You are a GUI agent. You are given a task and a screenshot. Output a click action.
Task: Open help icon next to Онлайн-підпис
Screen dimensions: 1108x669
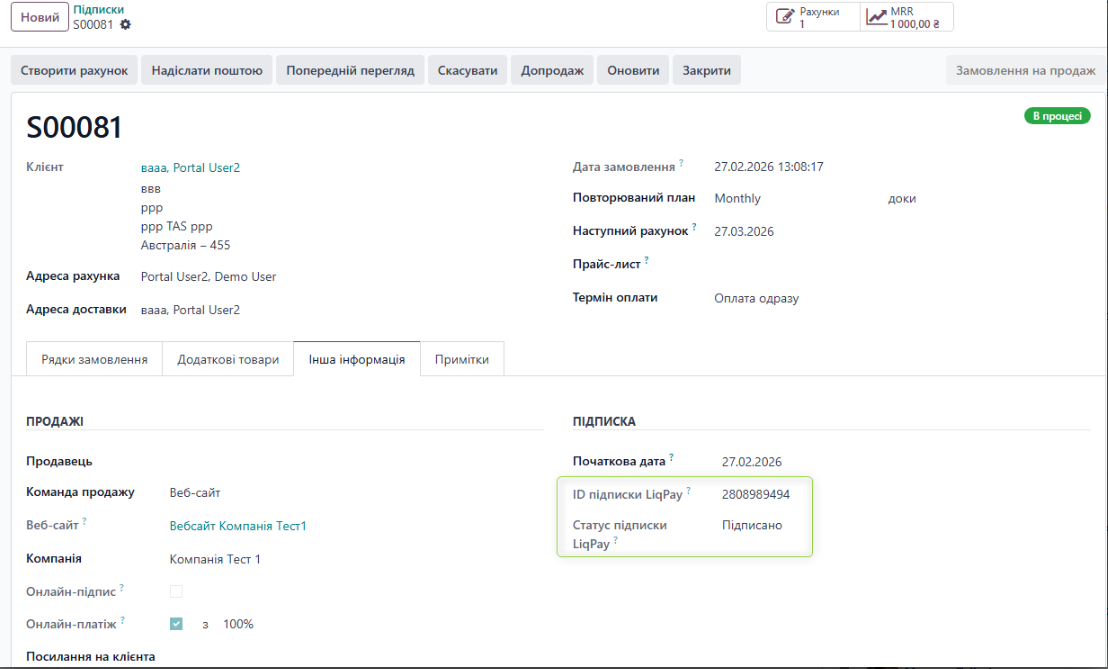[x=121, y=585]
